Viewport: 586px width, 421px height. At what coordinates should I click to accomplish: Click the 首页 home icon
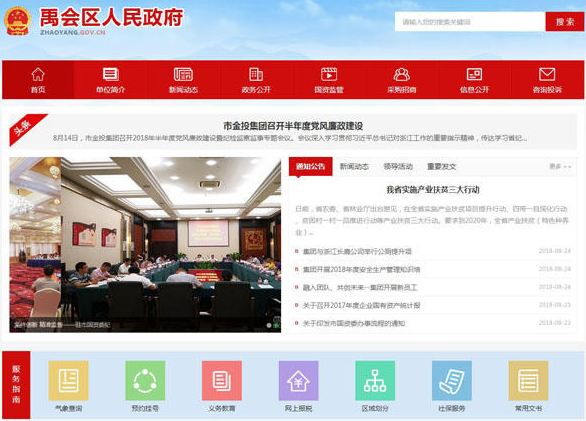(38, 74)
